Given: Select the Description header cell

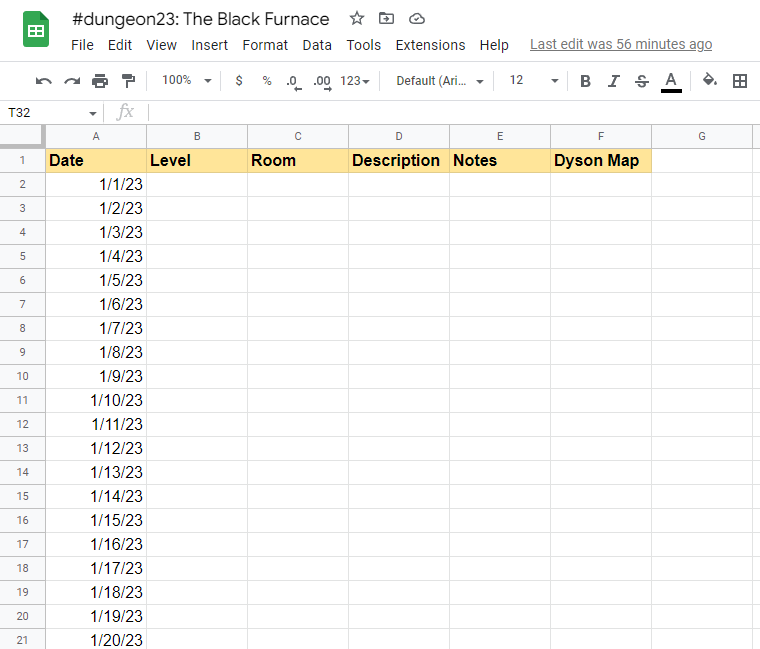Looking at the screenshot, I should pyautogui.click(x=399, y=160).
